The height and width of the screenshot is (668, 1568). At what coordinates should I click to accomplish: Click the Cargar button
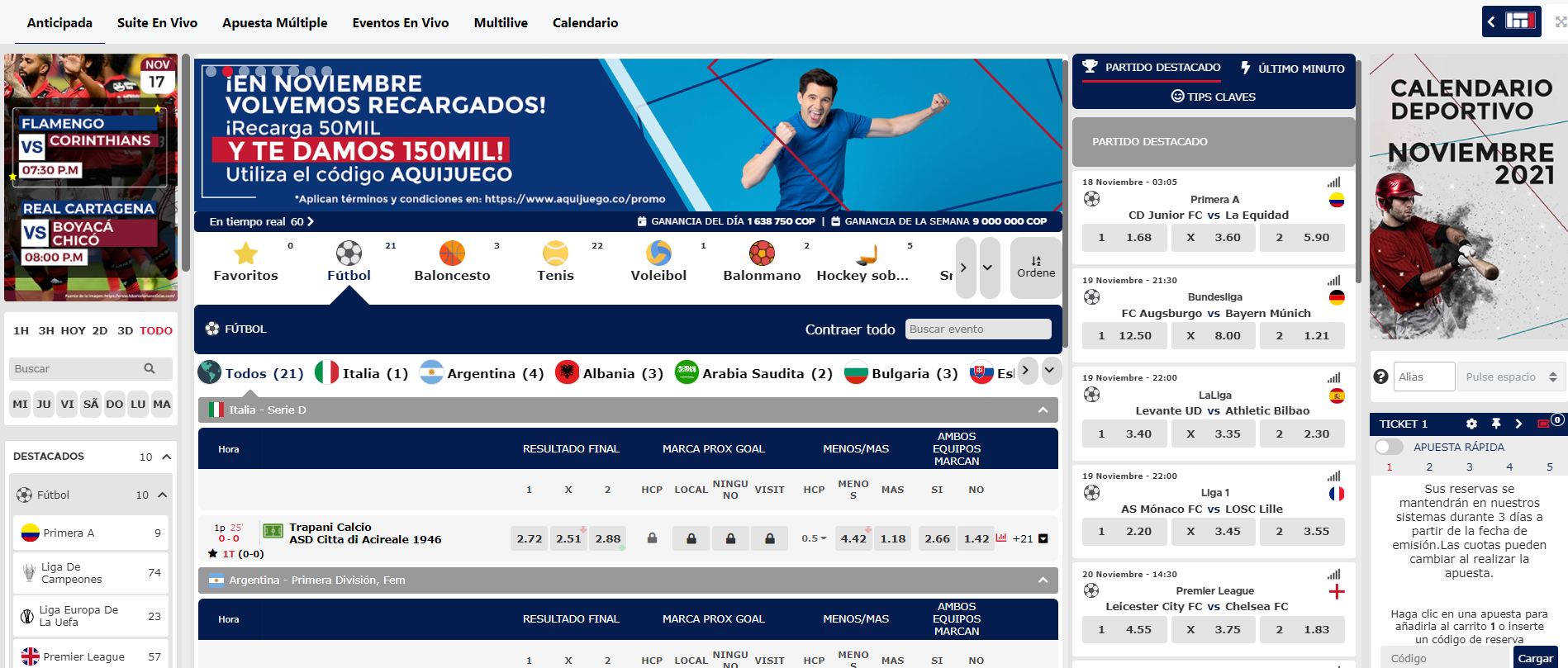[1535, 658]
